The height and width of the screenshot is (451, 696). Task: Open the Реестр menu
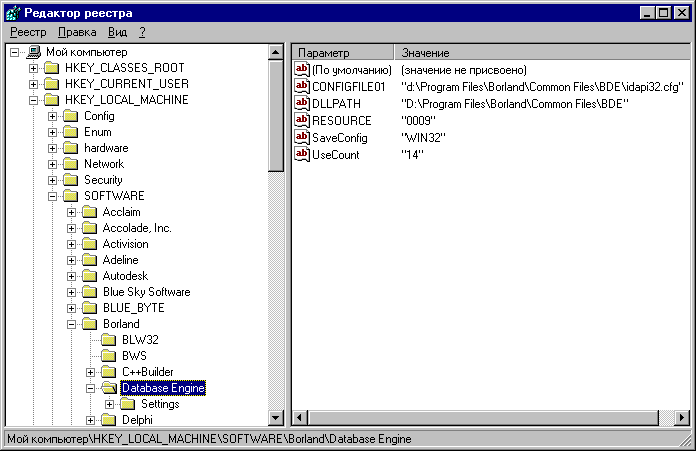pos(28,32)
